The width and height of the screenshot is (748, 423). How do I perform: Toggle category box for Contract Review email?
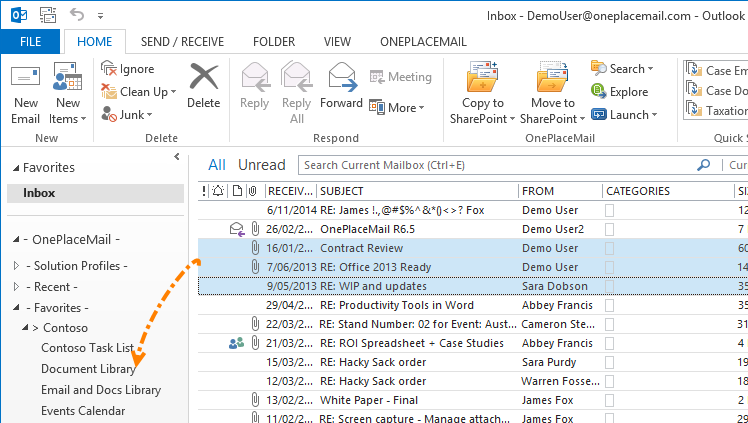tap(610, 248)
